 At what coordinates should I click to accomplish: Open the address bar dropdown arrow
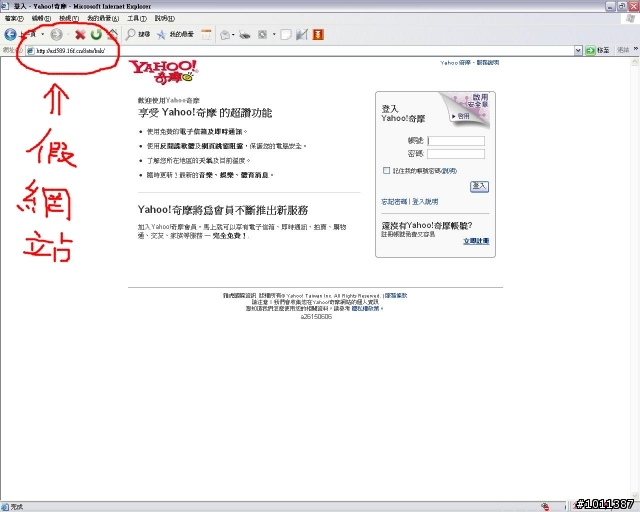click(x=578, y=50)
